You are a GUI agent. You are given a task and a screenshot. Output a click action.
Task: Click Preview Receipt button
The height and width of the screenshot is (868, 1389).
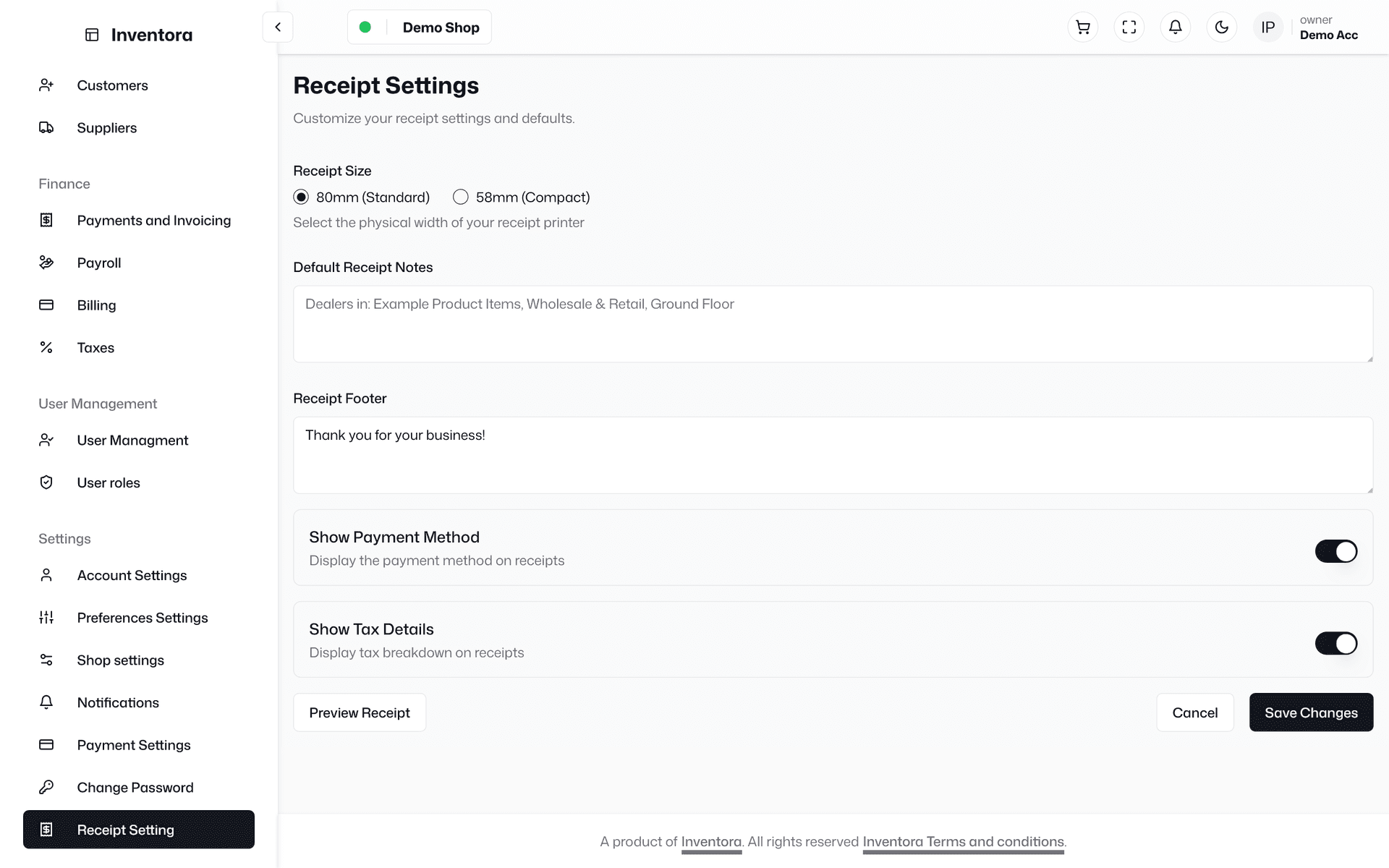point(360,712)
